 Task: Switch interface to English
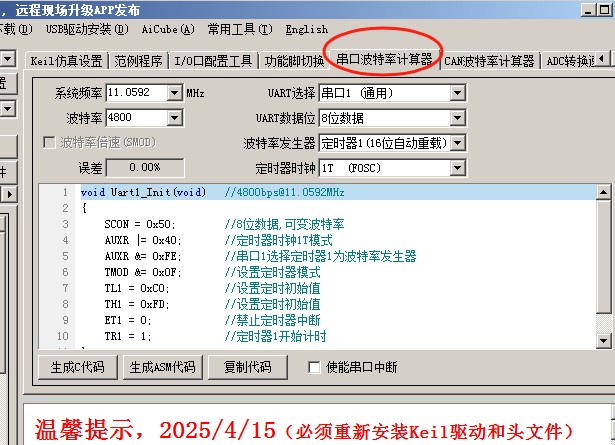pos(306,29)
